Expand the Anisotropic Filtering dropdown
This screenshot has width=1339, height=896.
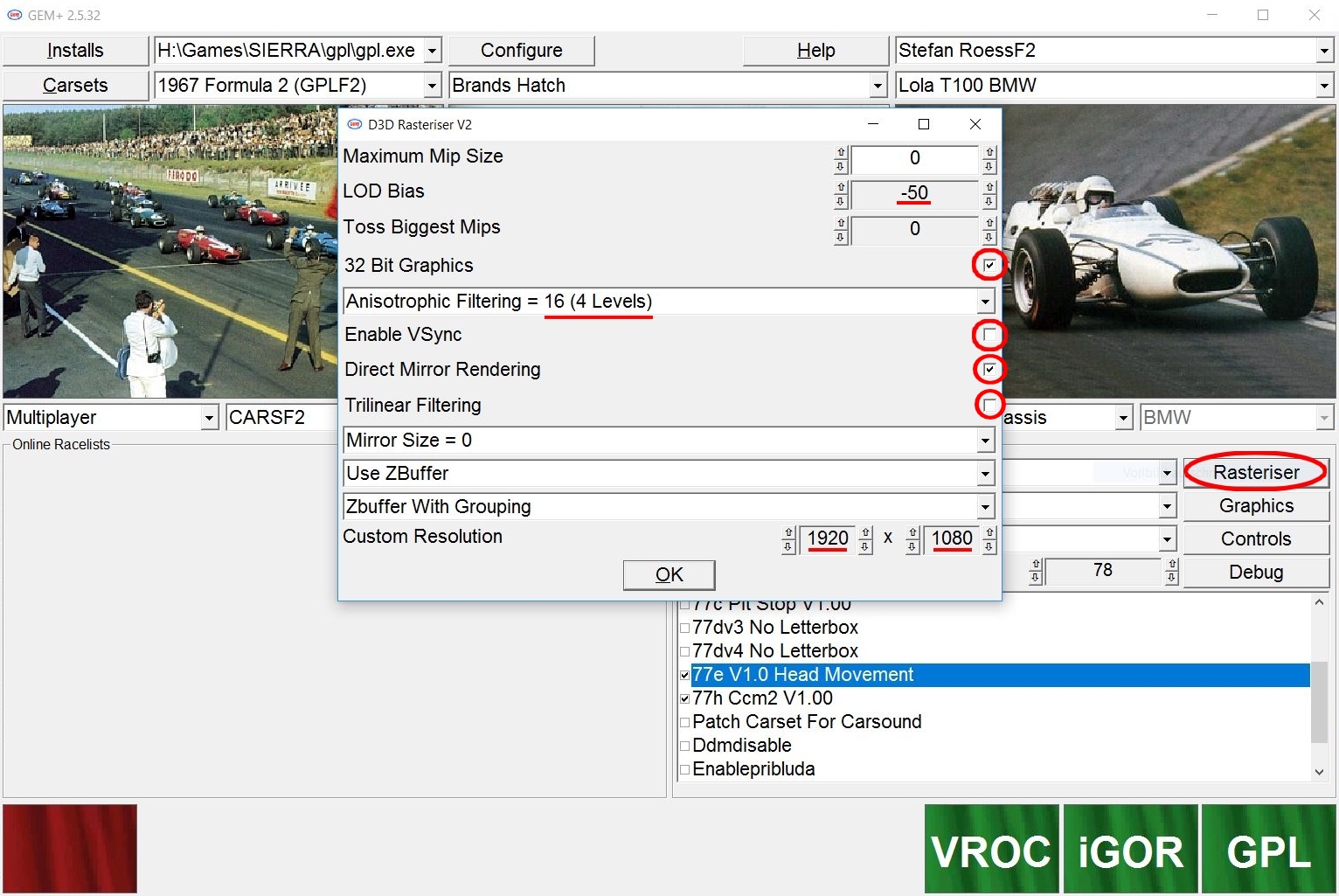click(985, 302)
